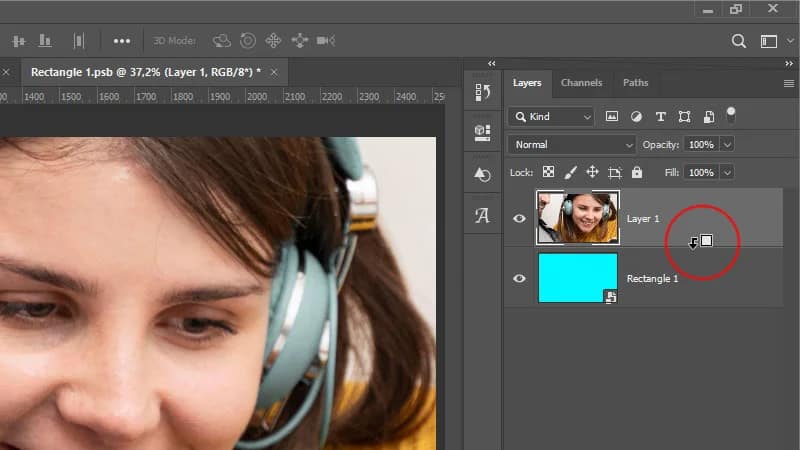This screenshot has width=800, height=450.
Task: Select the 3D scale video camera icon
Action: click(326, 41)
